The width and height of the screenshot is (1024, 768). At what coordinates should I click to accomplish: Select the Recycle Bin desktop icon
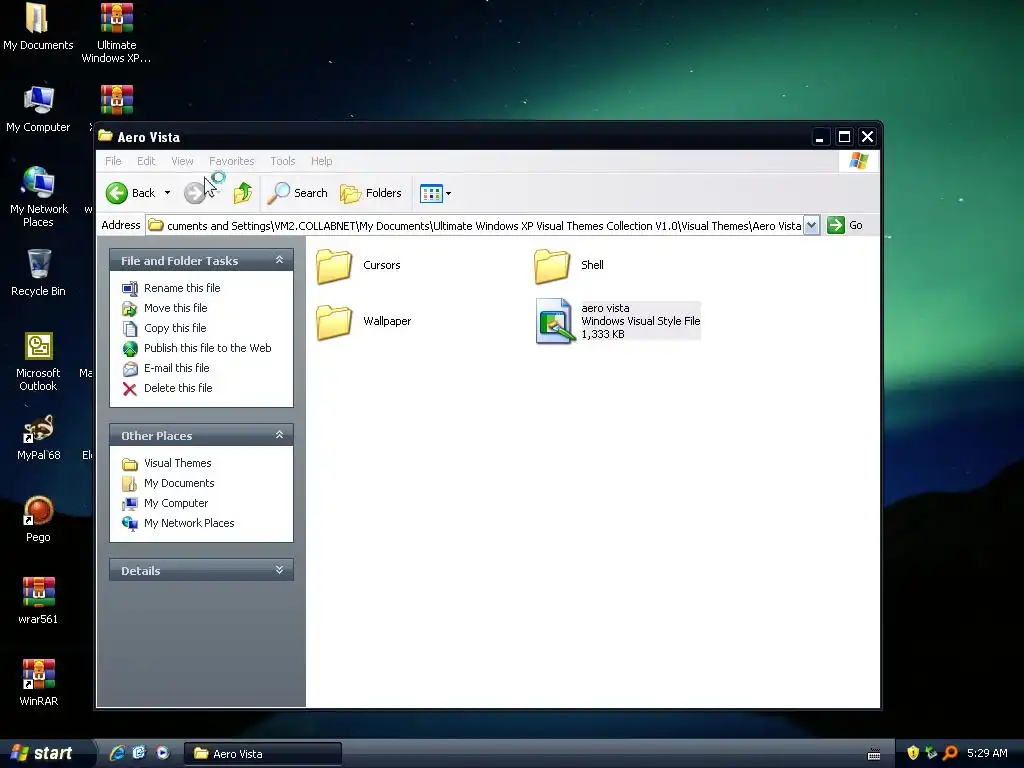(39, 272)
